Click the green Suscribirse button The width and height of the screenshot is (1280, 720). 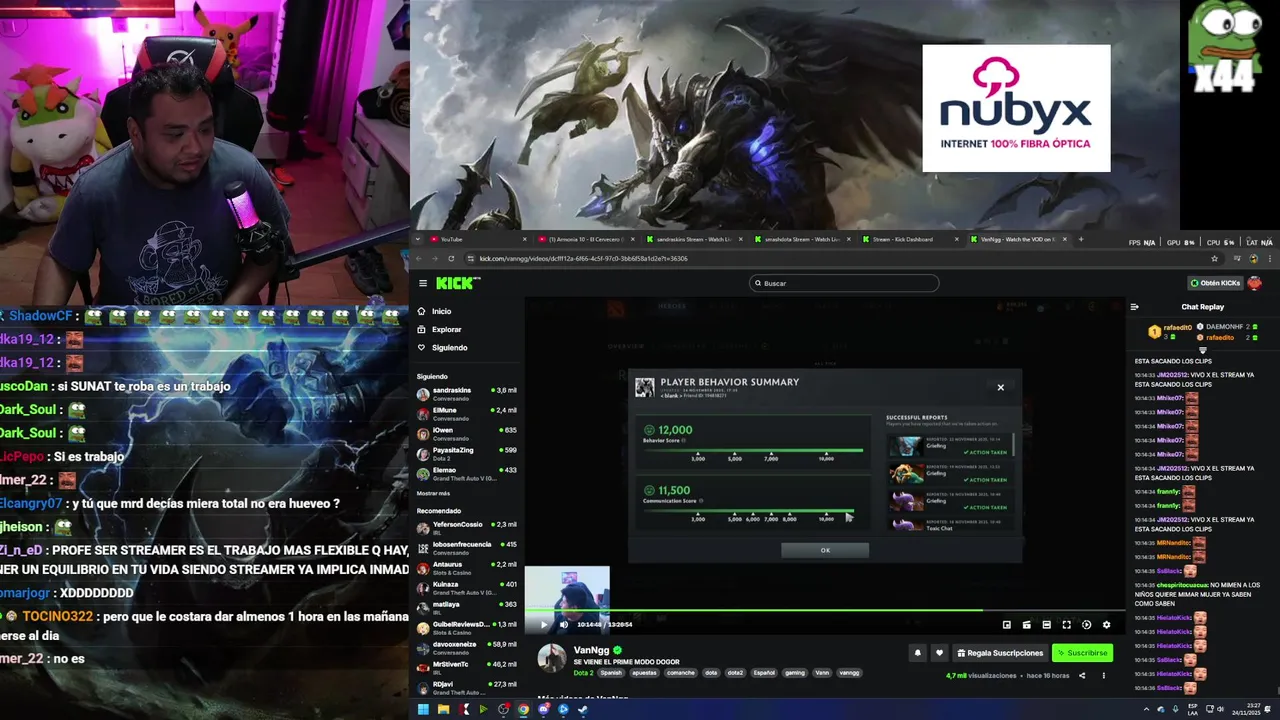click(1082, 653)
